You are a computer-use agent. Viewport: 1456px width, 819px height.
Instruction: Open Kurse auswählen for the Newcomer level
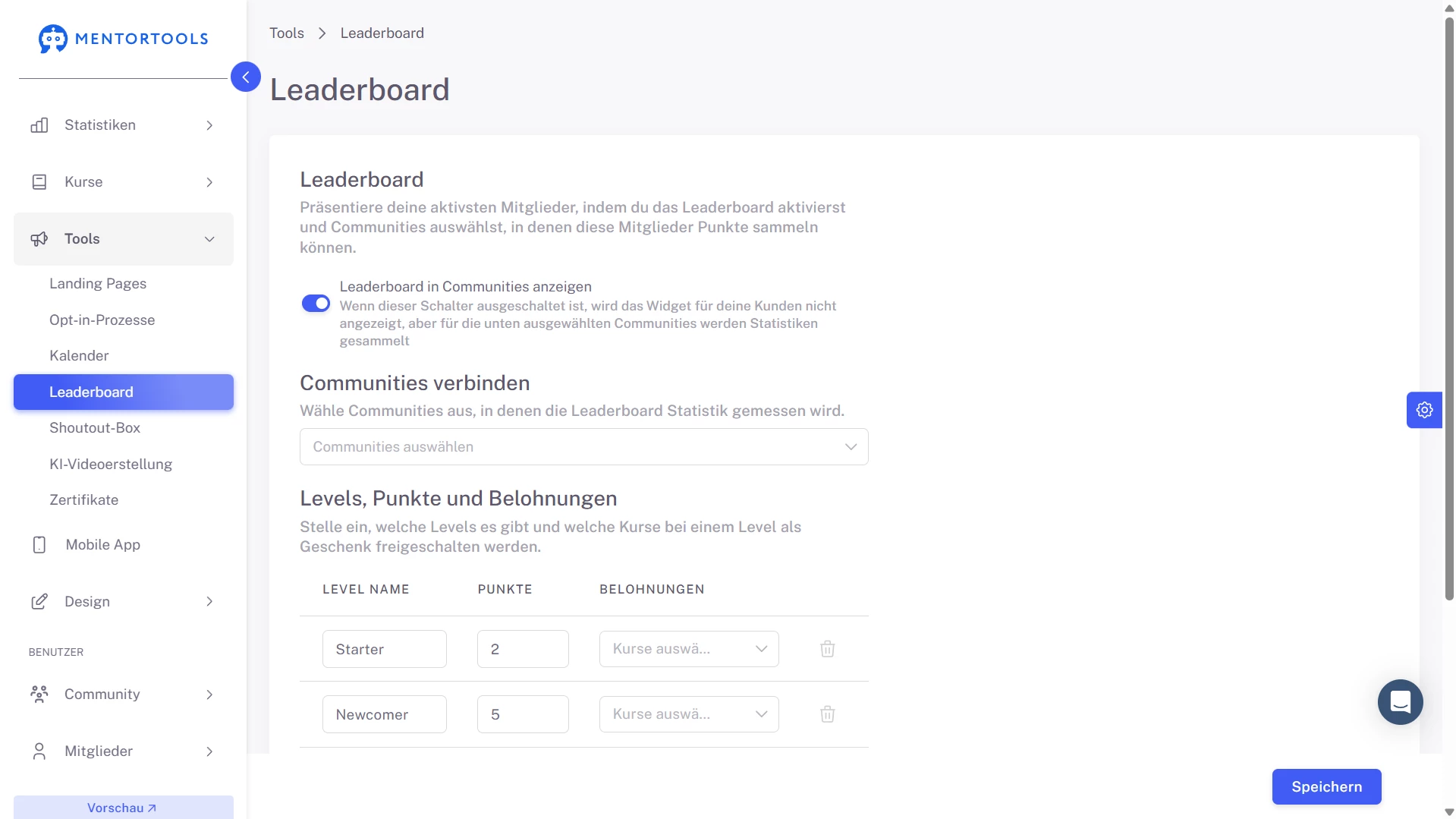[x=688, y=713]
